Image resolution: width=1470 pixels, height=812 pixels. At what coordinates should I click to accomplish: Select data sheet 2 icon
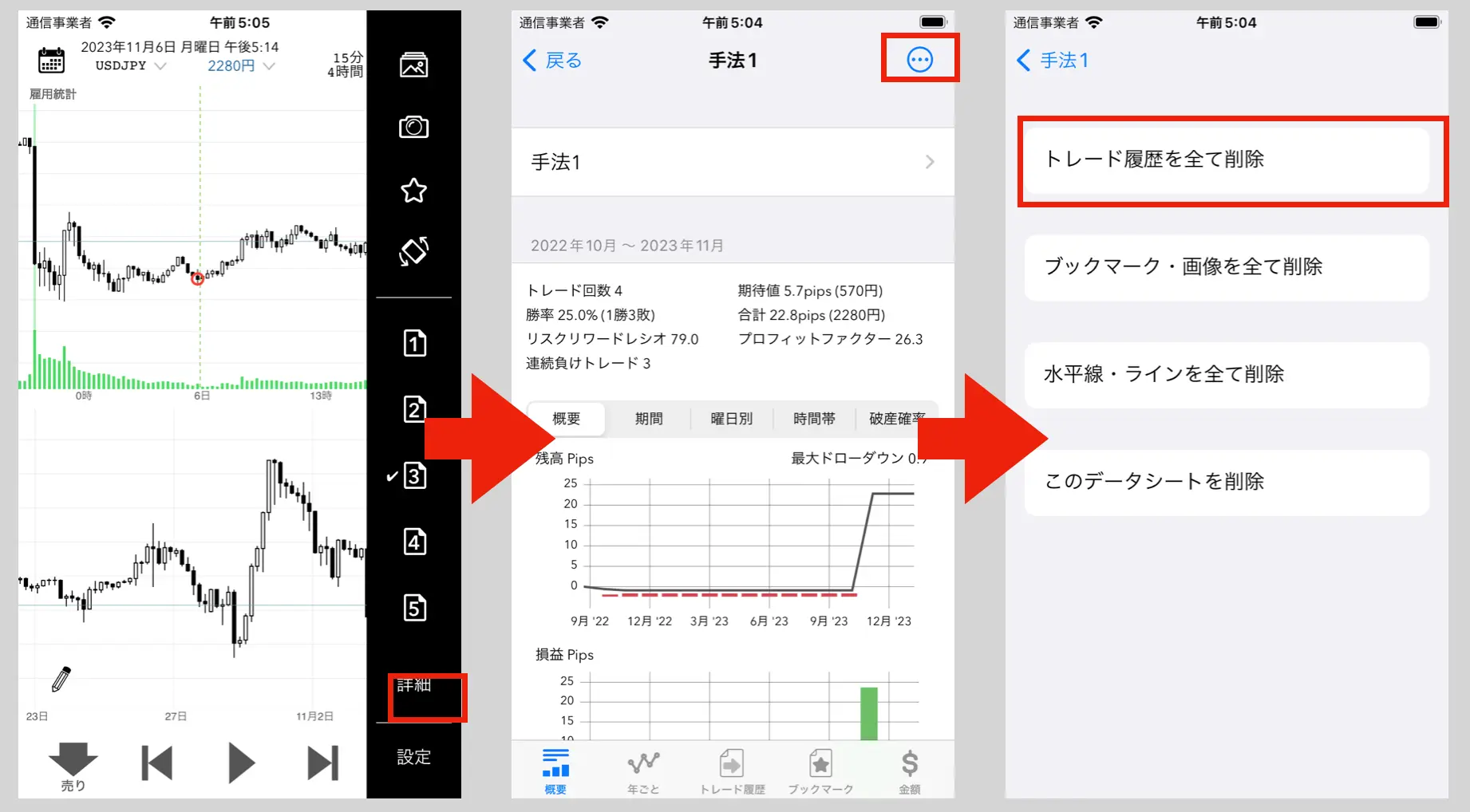(x=414, y=409)
